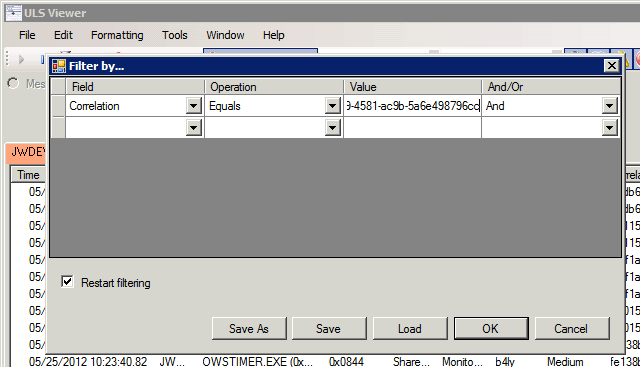Select the radio button beside Mes
Screen dimensions: 640x367
tap(13, 83)
